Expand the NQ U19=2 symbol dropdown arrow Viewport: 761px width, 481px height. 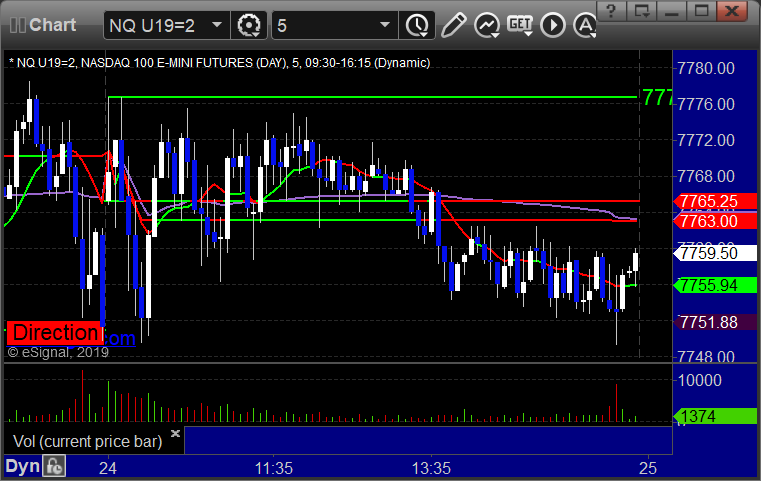click(217, 25)
